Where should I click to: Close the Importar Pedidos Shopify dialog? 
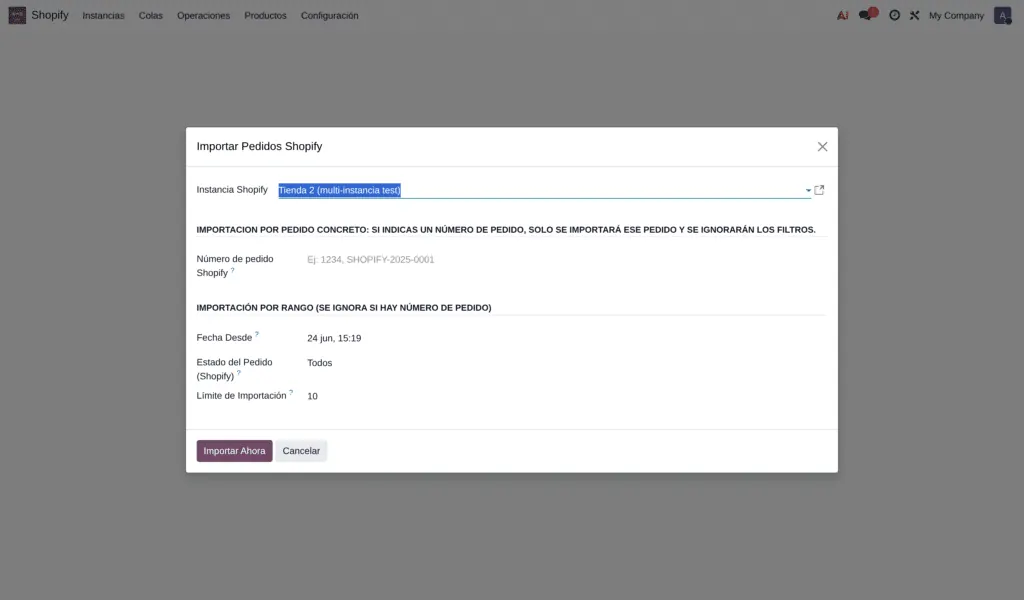(822, 147)
